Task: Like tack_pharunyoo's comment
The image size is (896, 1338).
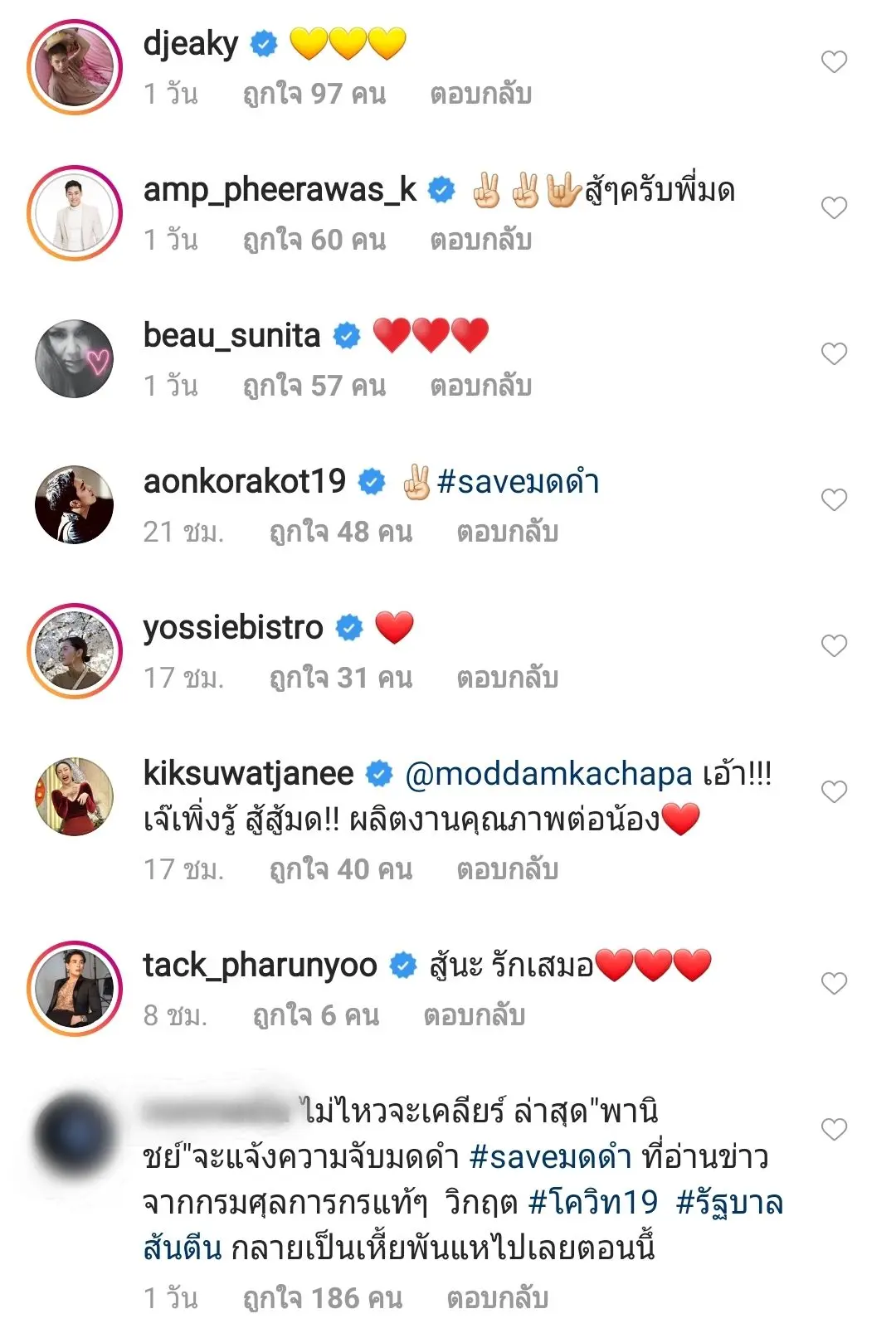Action: click(x=834, y=984)
